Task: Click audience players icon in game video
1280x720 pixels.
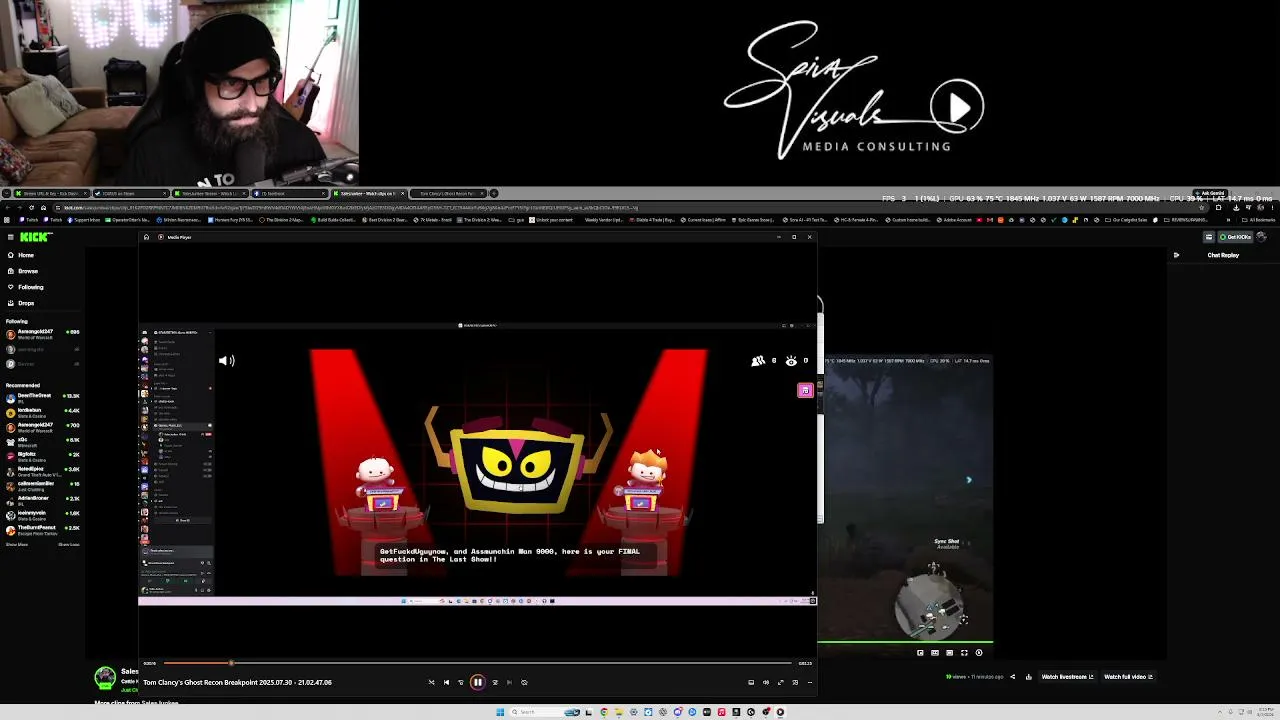Action: pos(758,361)
